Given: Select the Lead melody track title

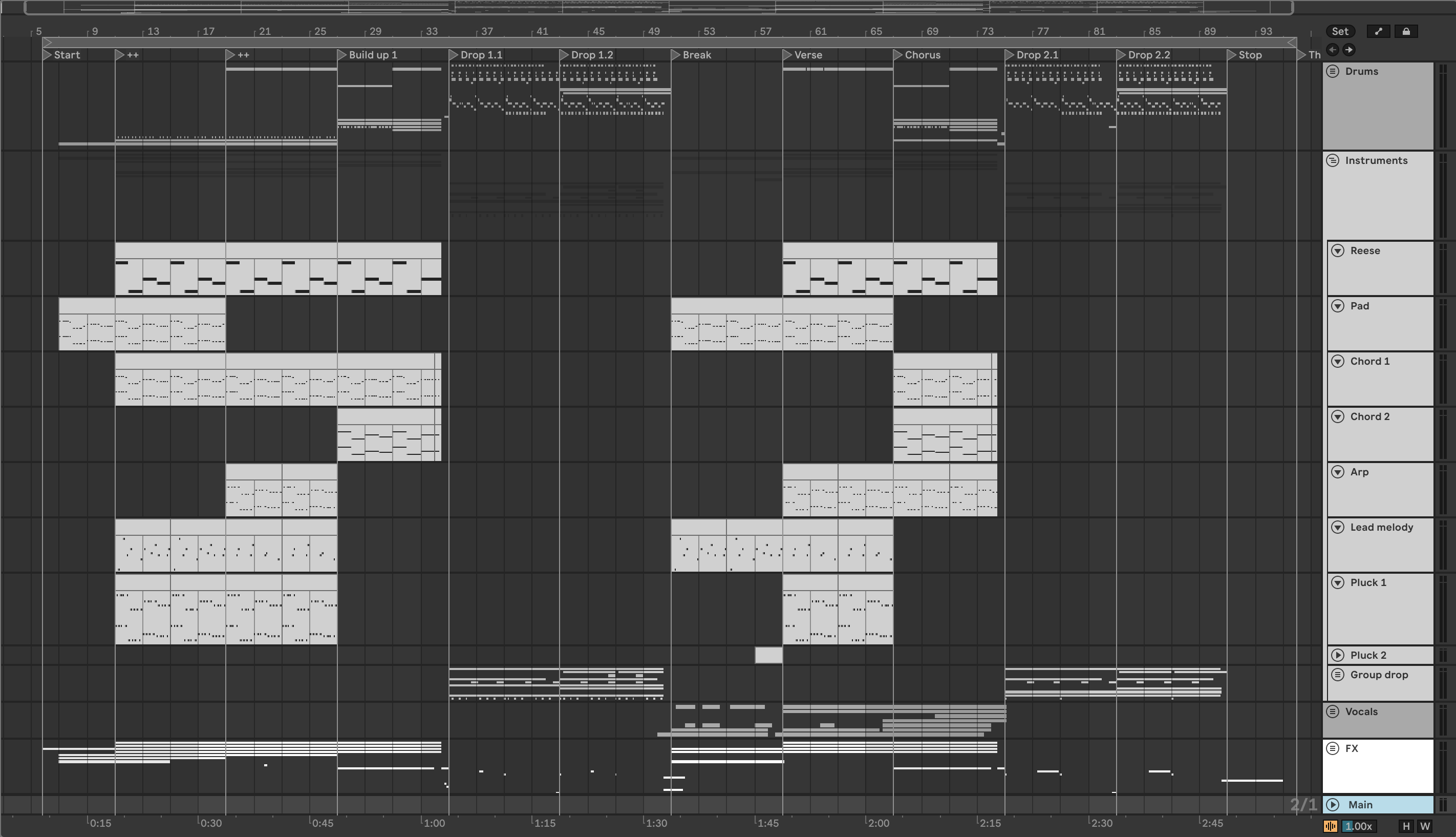Looking at the screenshot, I should (1381, 527).
